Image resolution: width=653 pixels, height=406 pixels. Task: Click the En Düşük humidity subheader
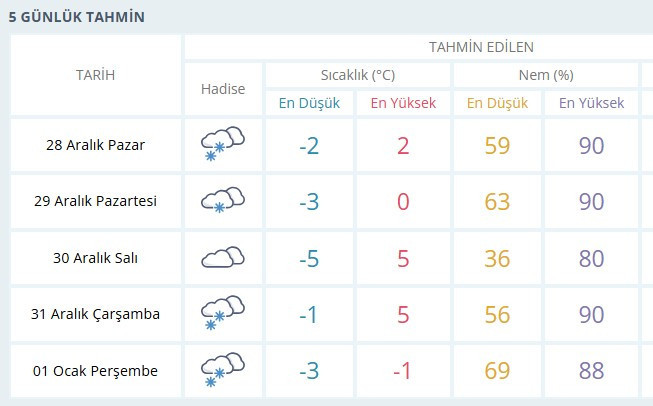tap(498, 103)
